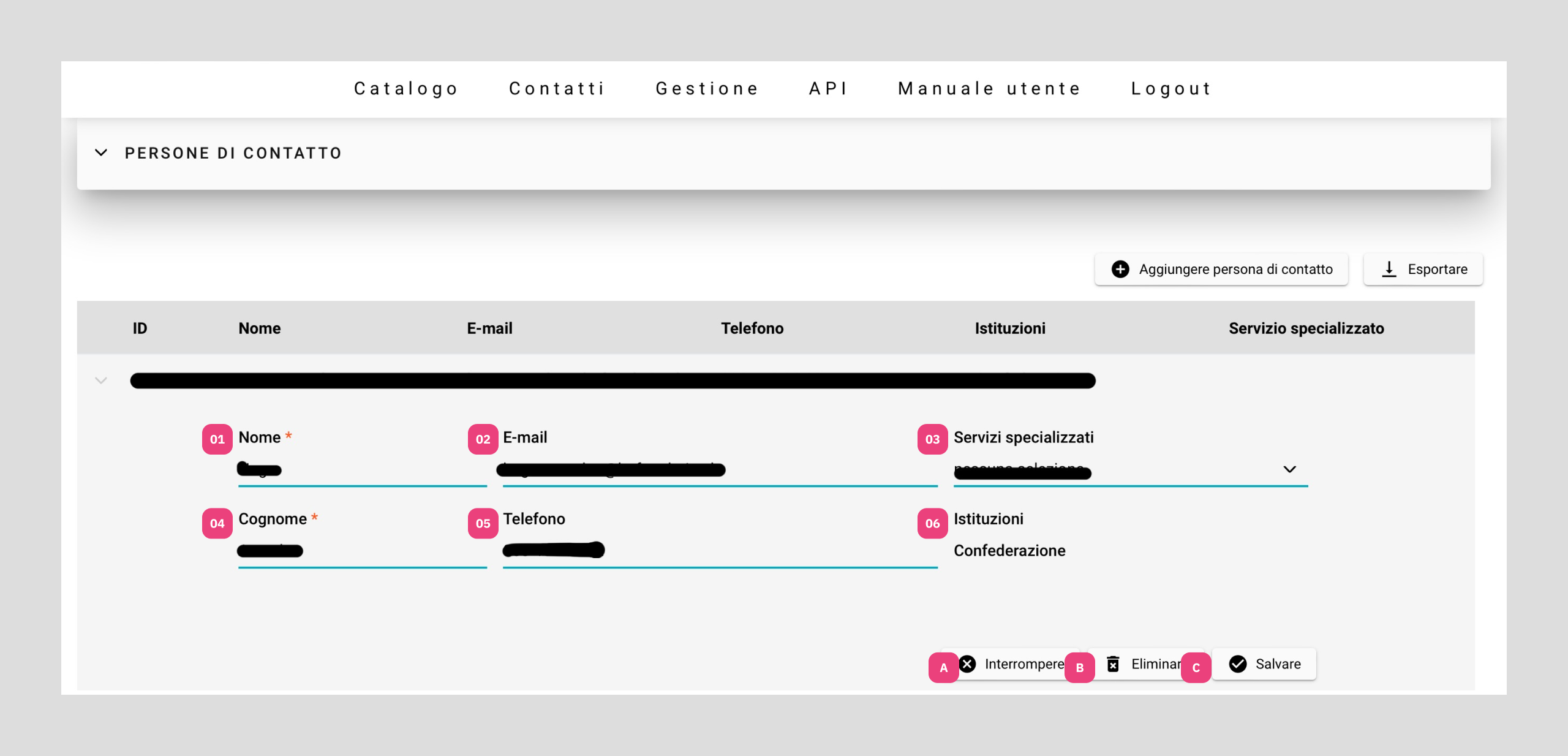Viewport: 1568px width, 756px height.
Task: Open the Catalogo menu
Action: click(406, 89)
